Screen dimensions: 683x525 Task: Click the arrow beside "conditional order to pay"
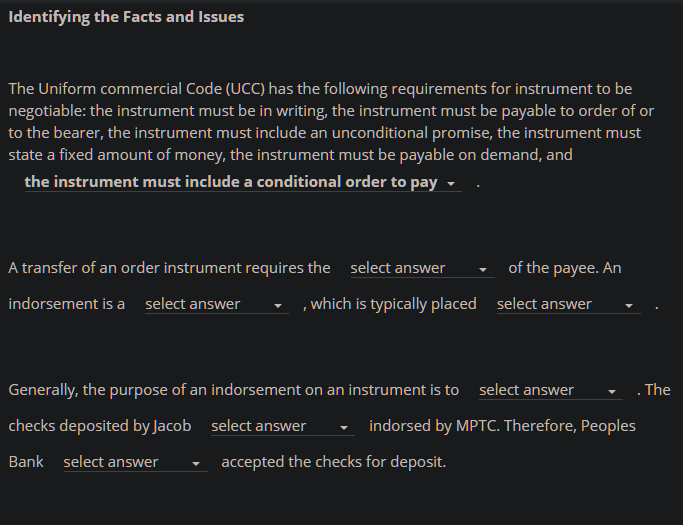pyautogui.click(x=451, y=184)
